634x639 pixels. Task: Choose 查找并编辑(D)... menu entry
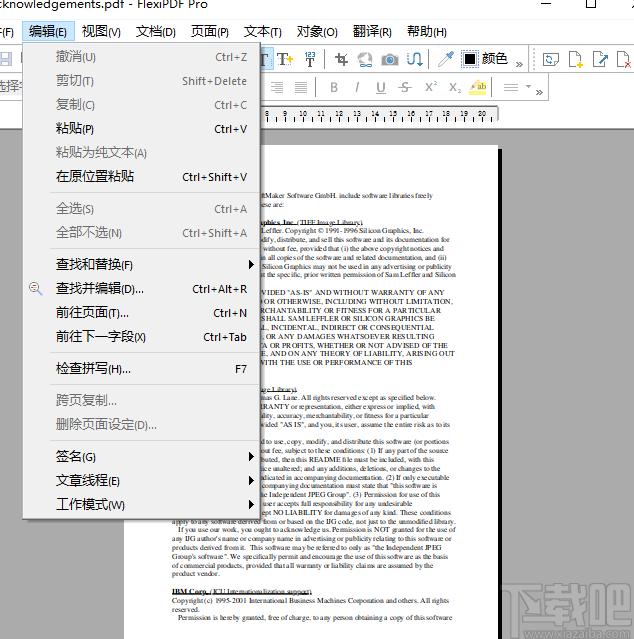click(x=141, y=289)
